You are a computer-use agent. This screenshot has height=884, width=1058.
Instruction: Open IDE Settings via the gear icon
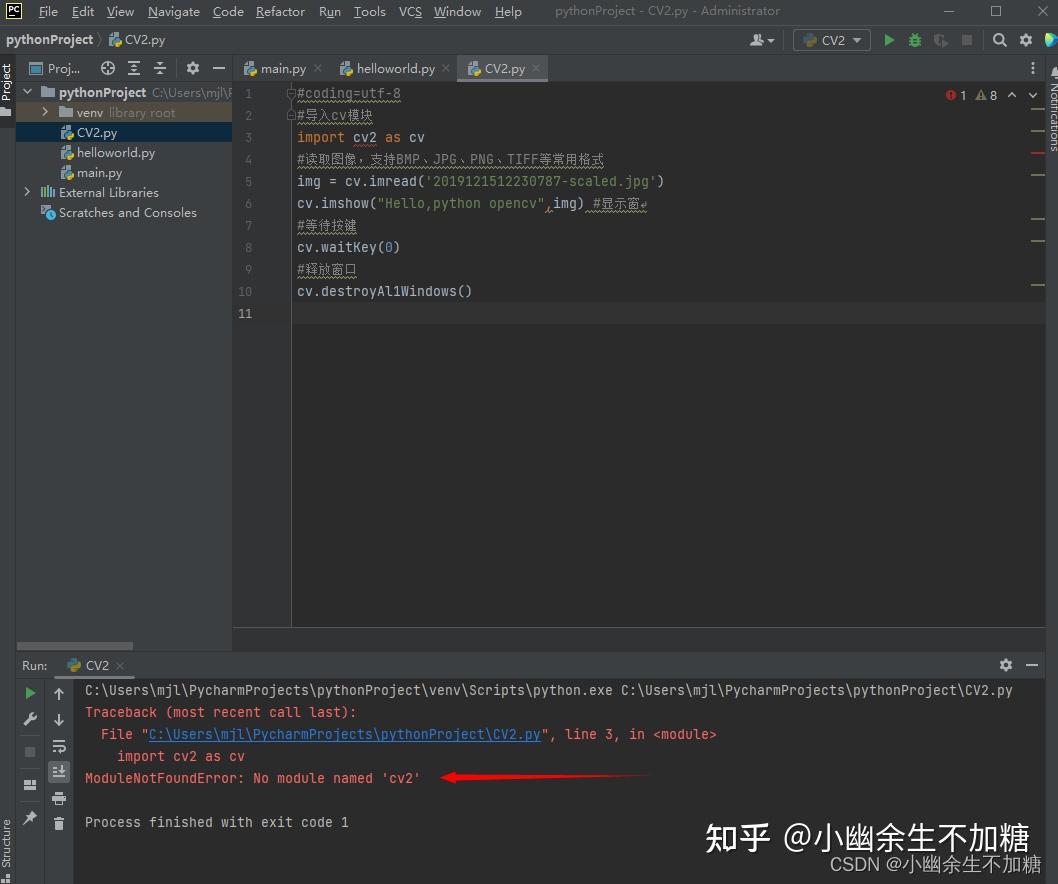click(1027, 40)
